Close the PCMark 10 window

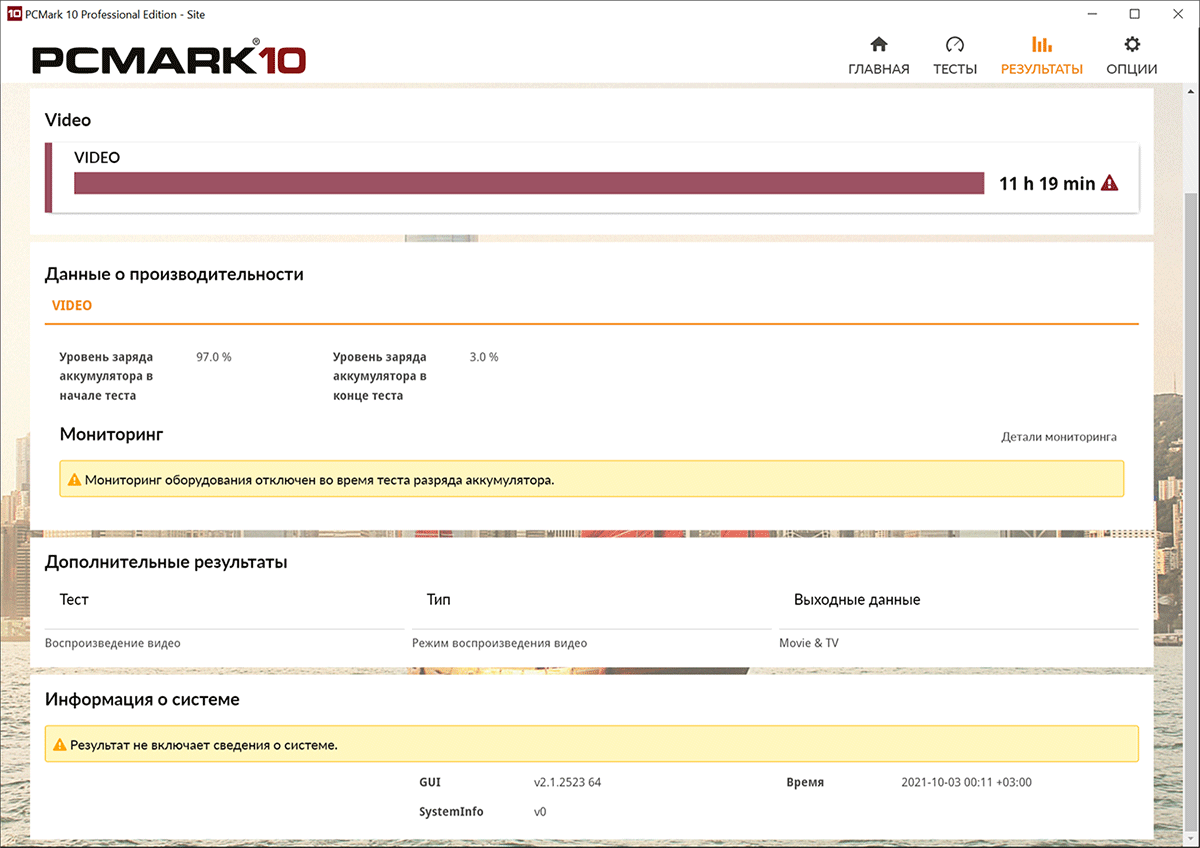coord(1178,14)
